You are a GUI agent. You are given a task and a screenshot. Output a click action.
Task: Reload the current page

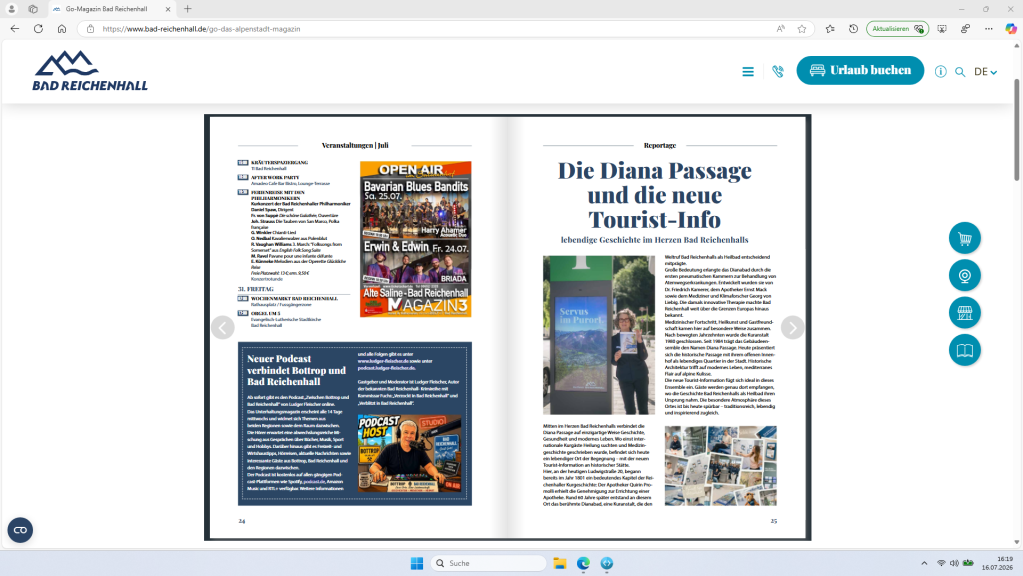38,29
